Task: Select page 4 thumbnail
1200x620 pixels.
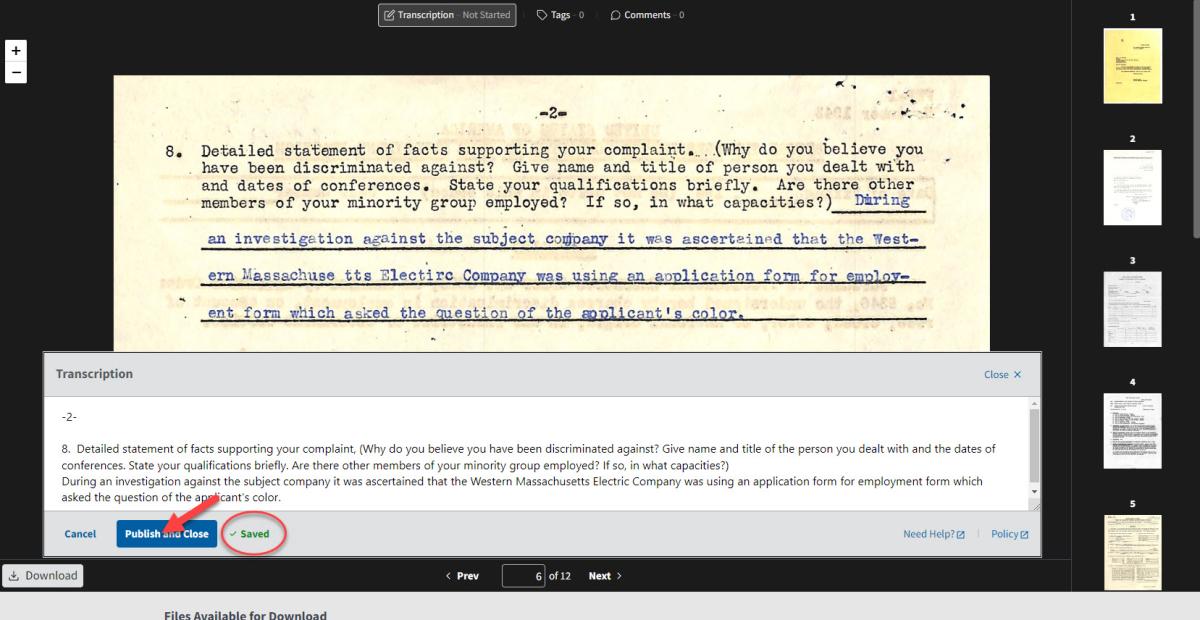Action: (1132, 430)
